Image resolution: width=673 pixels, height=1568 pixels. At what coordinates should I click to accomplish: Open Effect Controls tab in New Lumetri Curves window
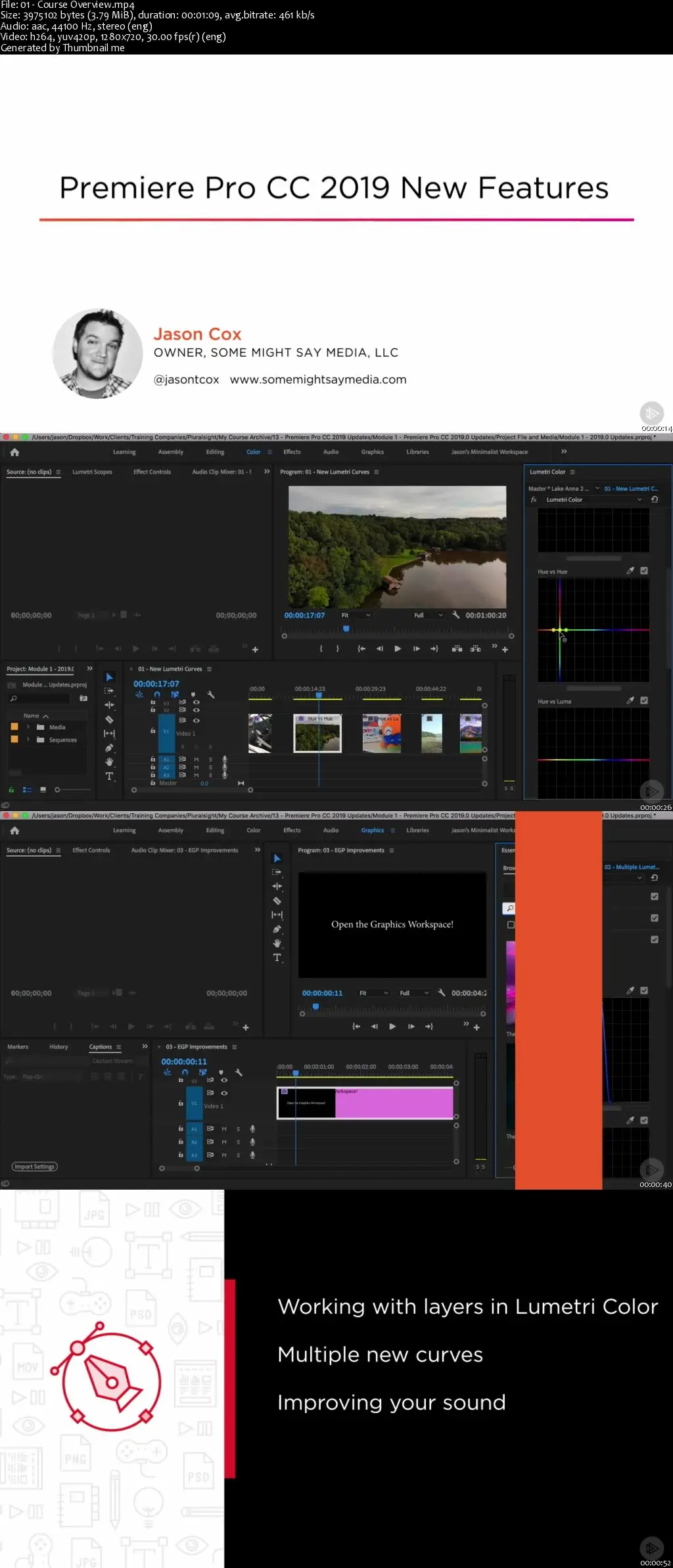(152, 472)
